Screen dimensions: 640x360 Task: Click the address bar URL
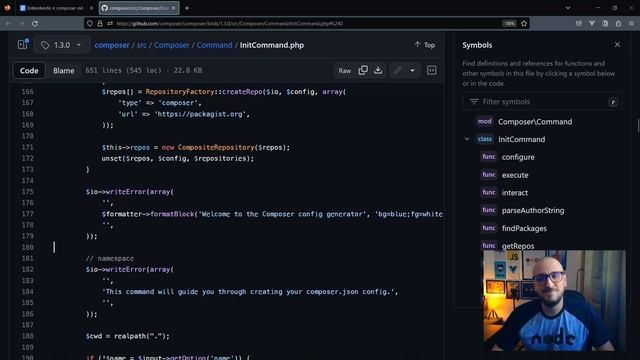point(229,24)
